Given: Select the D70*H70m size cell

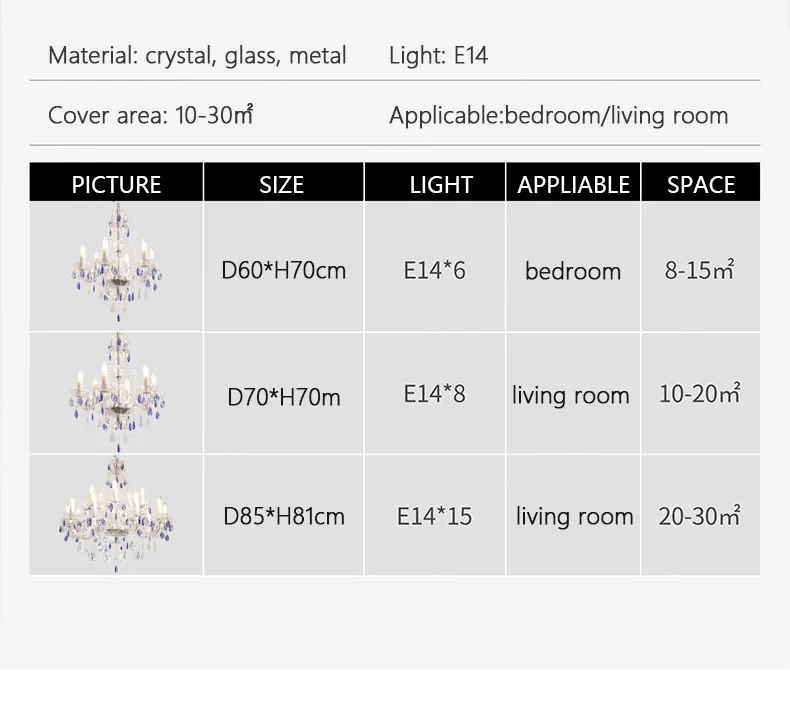Looking at the screenshot, I should click(284, 393).
